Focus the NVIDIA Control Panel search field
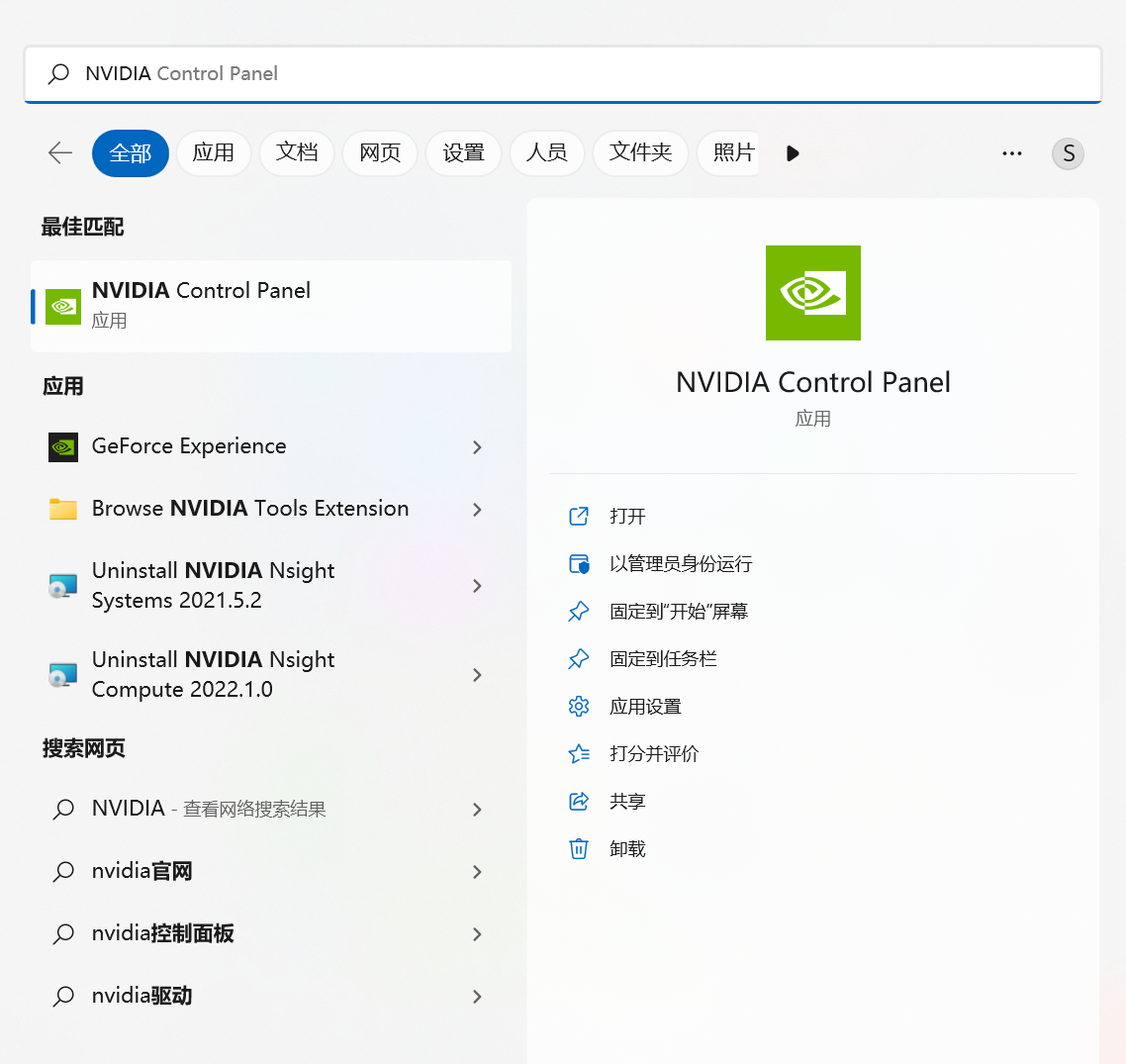The width and height of the screenshot is (1126, 1064). point(563,74)
